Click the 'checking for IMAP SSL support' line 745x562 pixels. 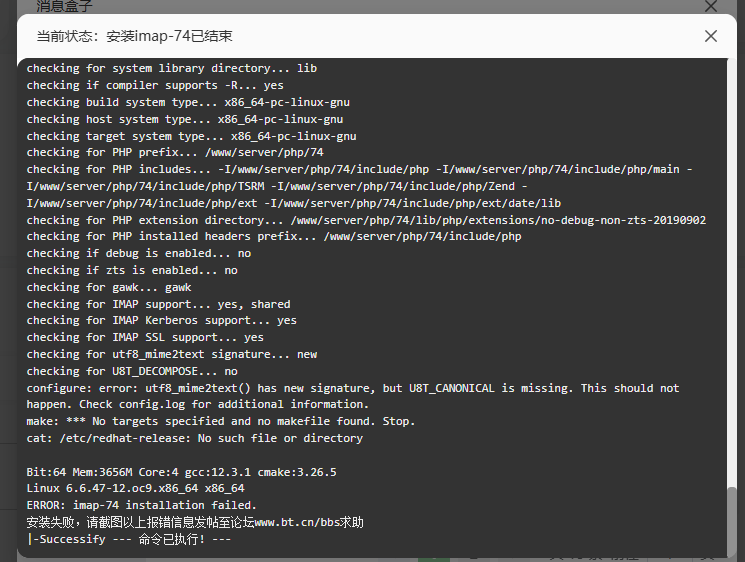pos(145,337)
